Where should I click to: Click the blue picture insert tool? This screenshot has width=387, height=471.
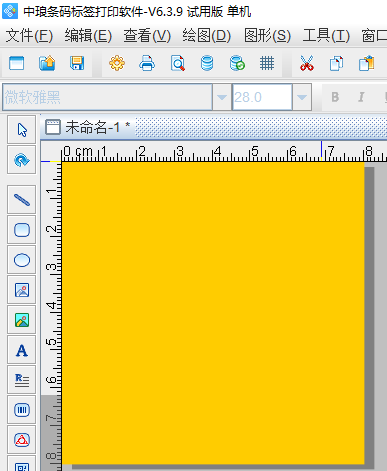[22, 290]
